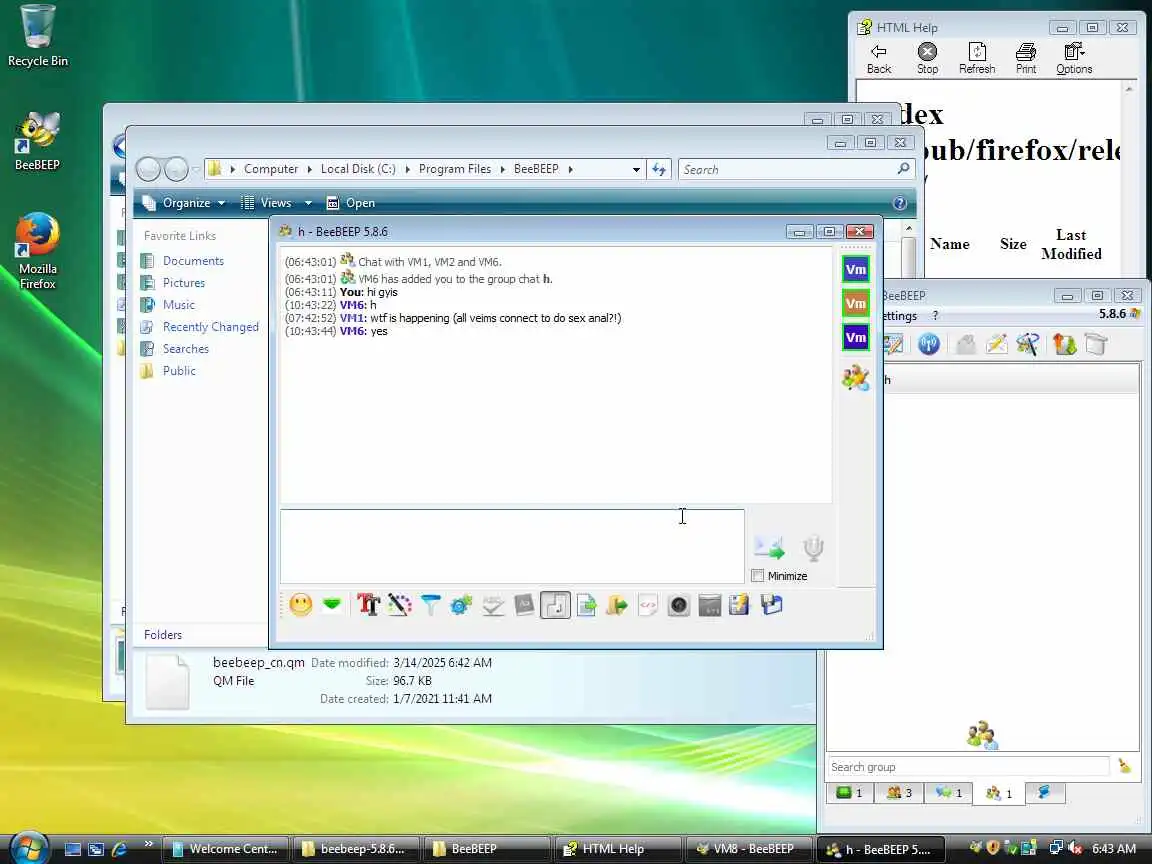Open chat settings blue gear icon
This screenshot has width=1152, height=864.
point(461,605)
